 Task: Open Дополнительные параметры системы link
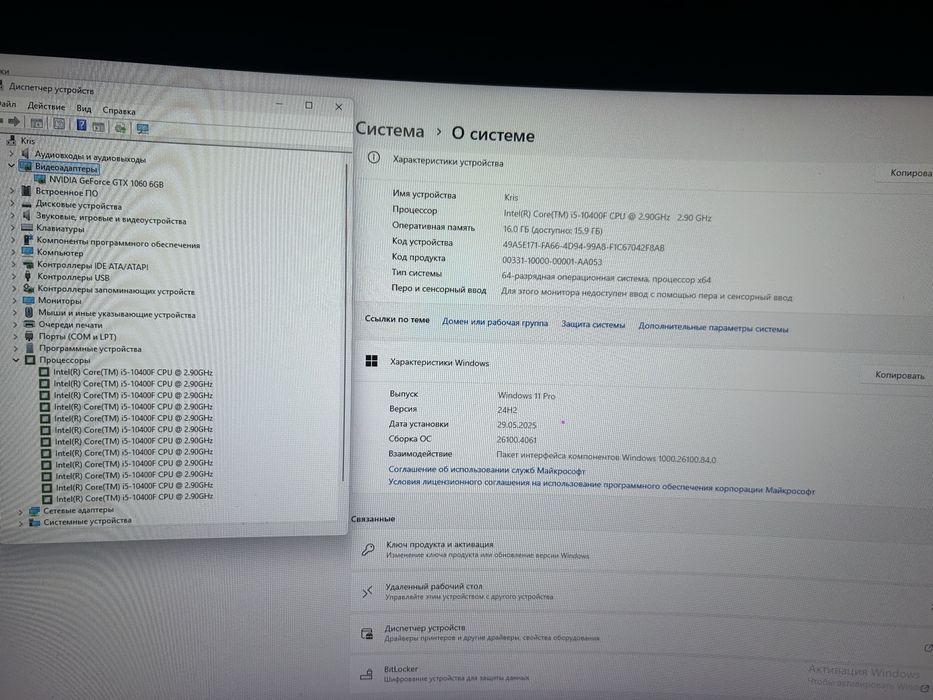click(x=713, y=327)
